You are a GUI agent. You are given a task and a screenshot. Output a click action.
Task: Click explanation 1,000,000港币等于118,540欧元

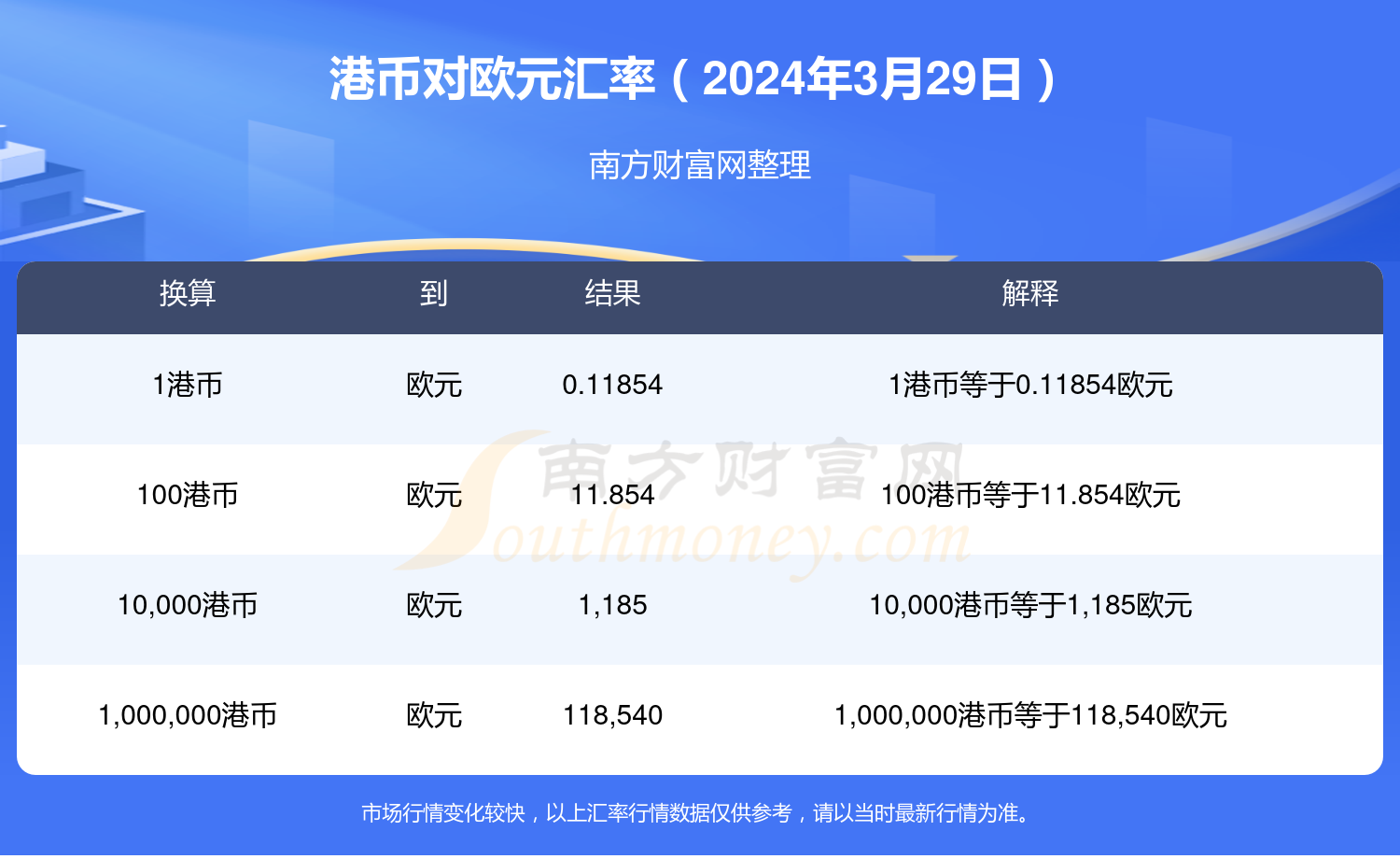tap(1030, 715)
